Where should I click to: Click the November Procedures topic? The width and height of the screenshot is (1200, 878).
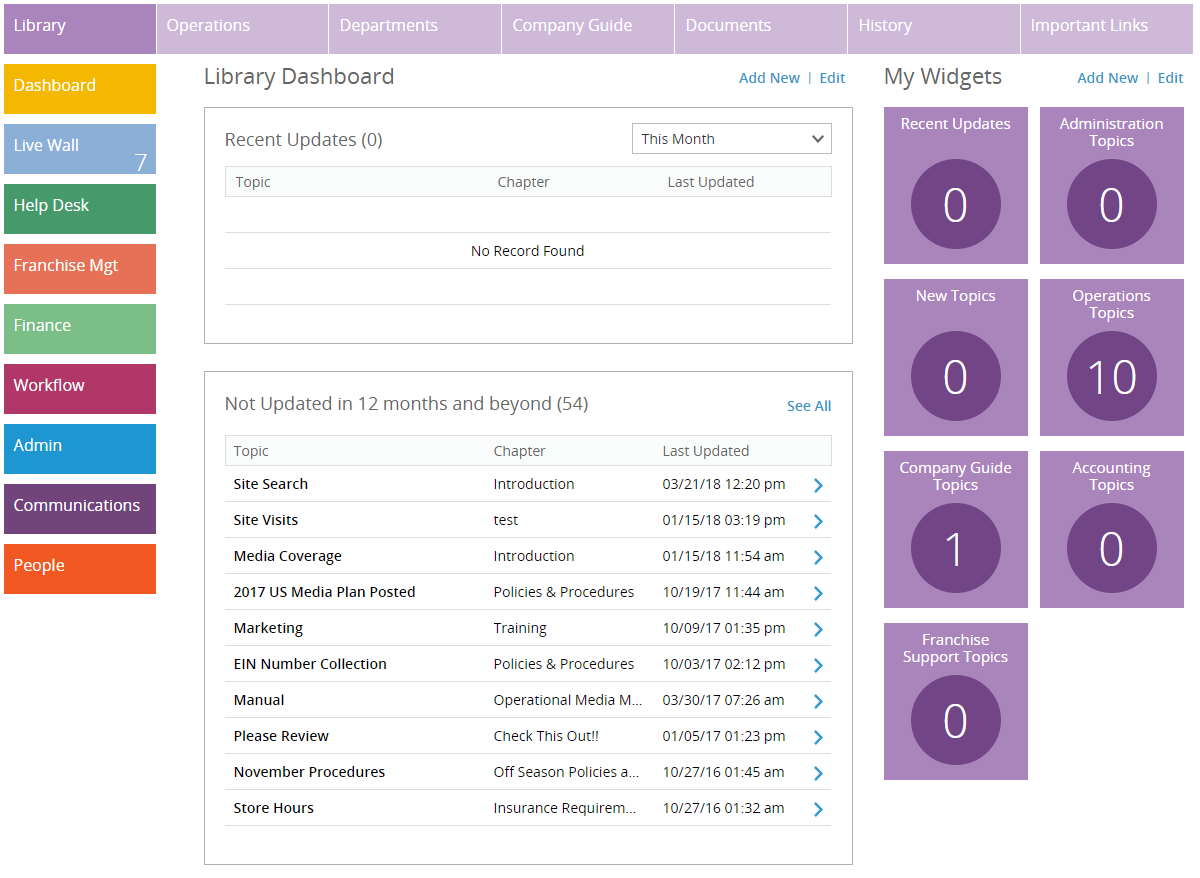tap(309, 772)
